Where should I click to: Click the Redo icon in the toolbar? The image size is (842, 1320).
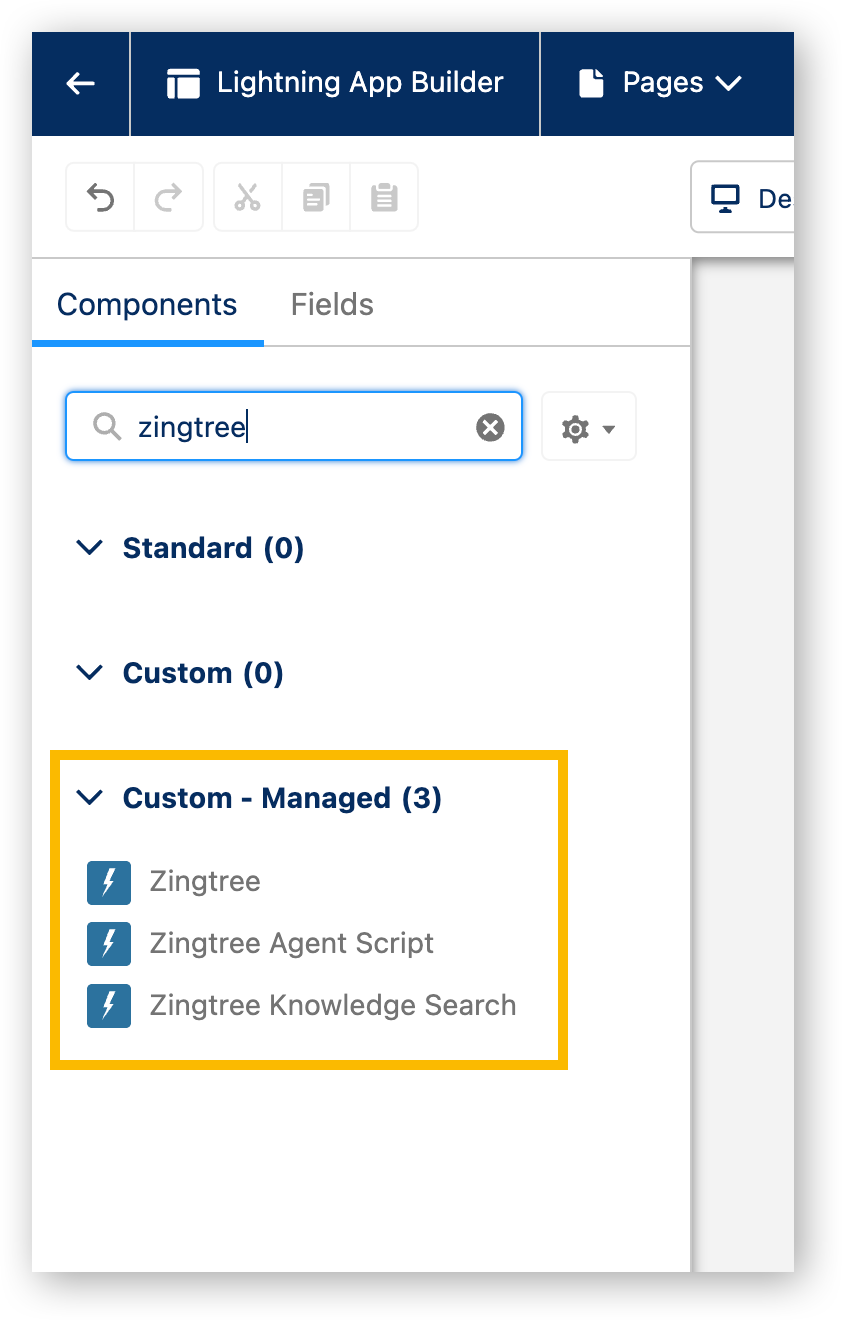click(168, 196)
